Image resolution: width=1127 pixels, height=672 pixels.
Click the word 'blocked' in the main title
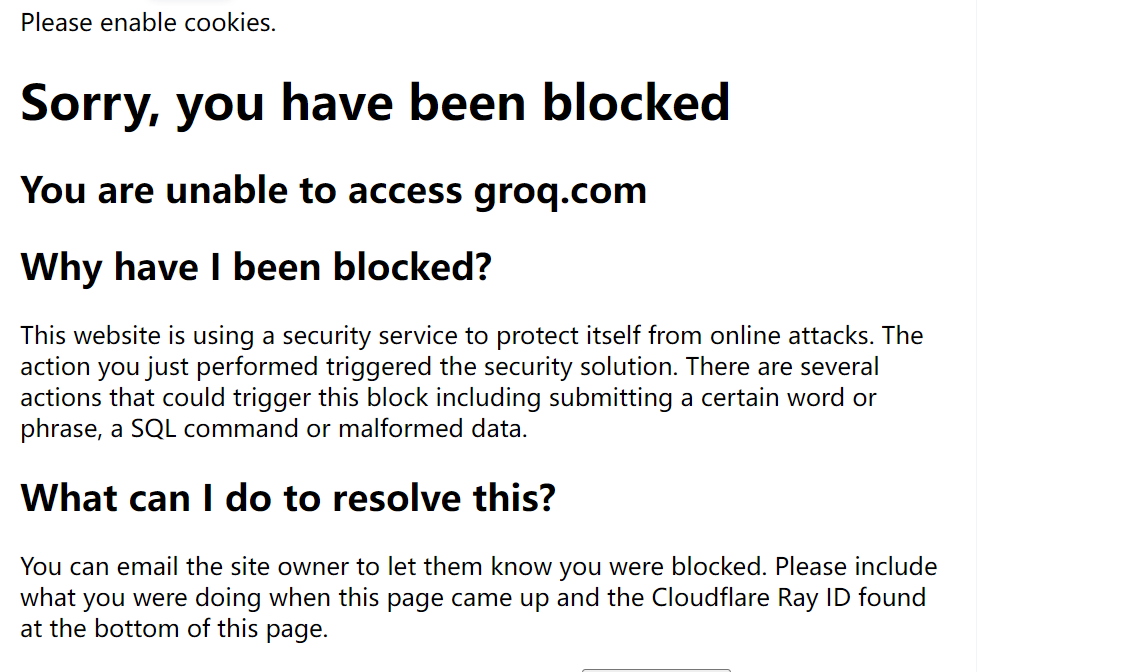coord(635,103)
